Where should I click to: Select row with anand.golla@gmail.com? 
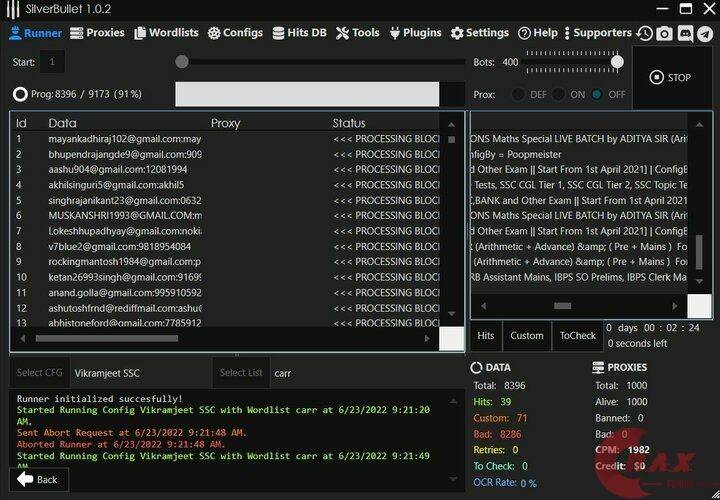click(x=225, y=292)
